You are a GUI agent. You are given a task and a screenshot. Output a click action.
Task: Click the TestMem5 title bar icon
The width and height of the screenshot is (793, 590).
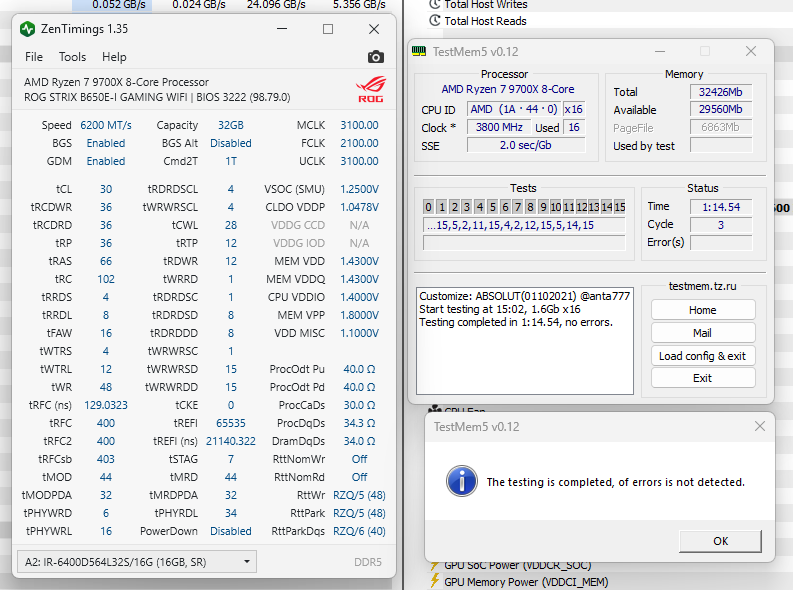pos(419,52)
